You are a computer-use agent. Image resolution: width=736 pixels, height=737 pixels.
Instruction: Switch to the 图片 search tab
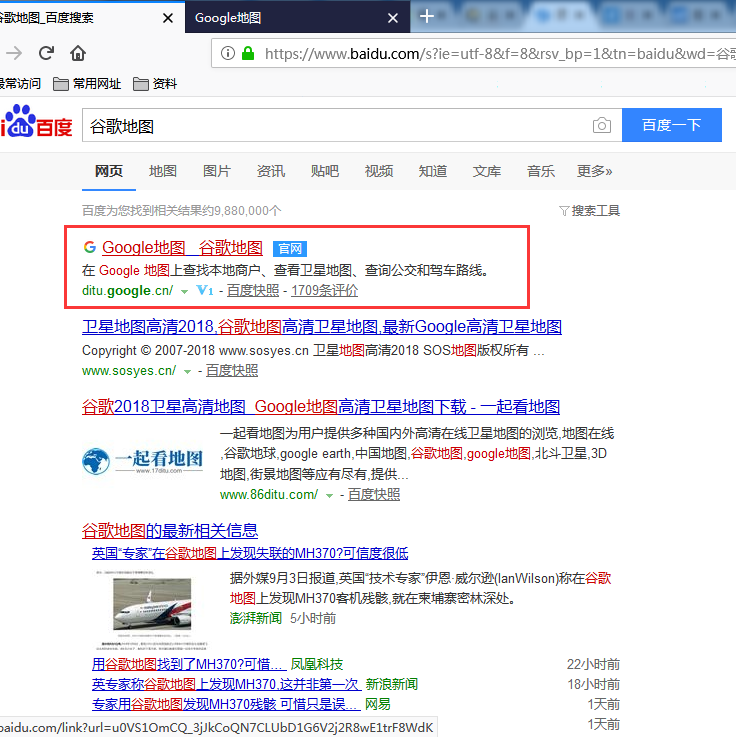[217, 171]
